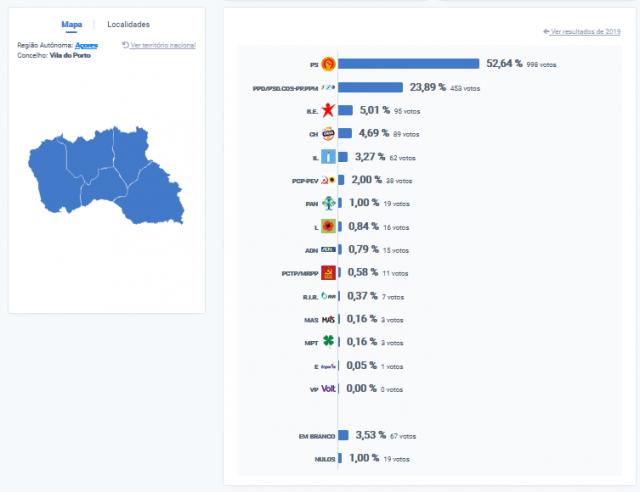Click the CH party logo icon
Viewport: 640px width, 492px height.
328,133
